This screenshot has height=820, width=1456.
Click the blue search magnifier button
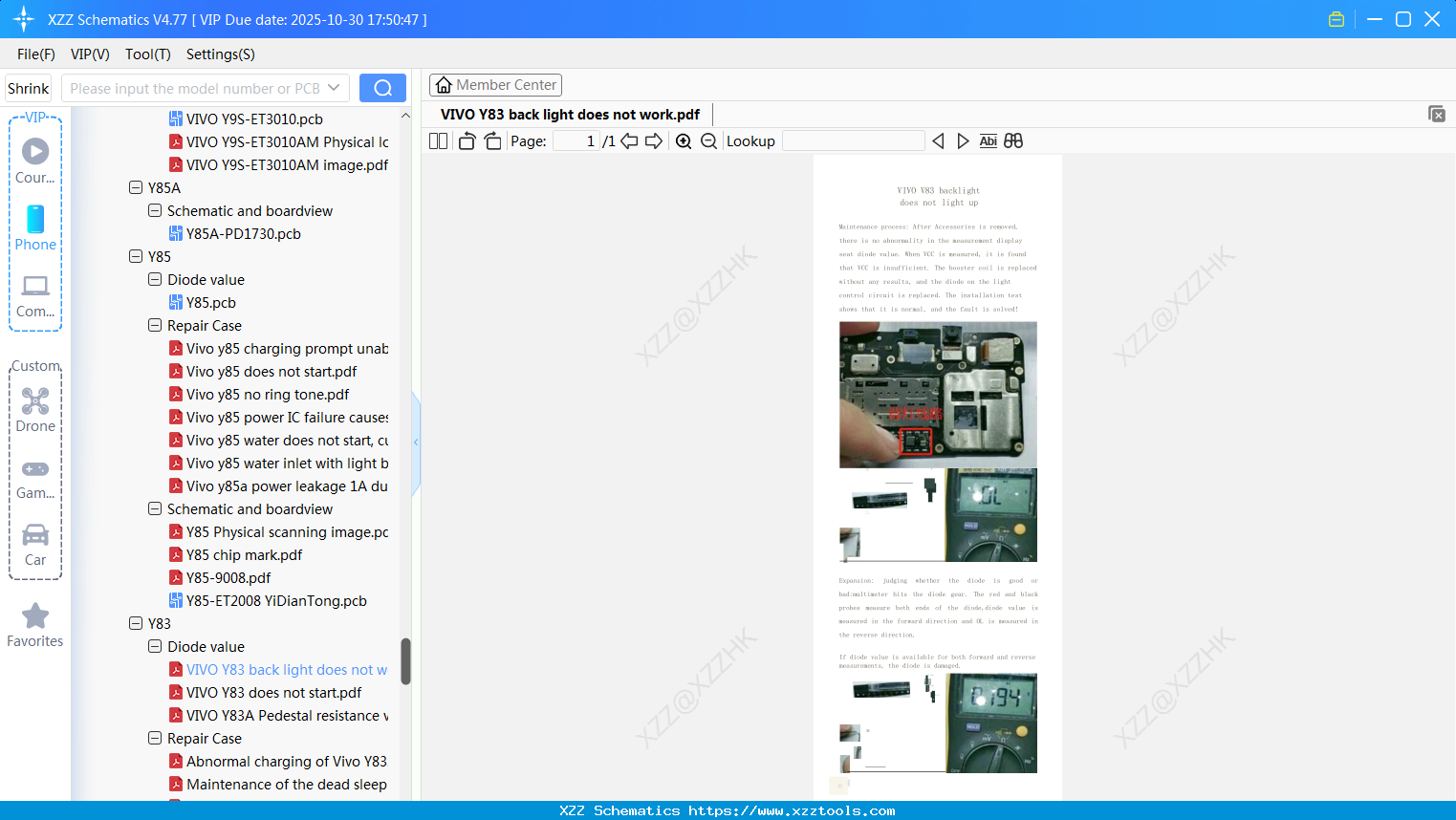(x=382, y=88)
